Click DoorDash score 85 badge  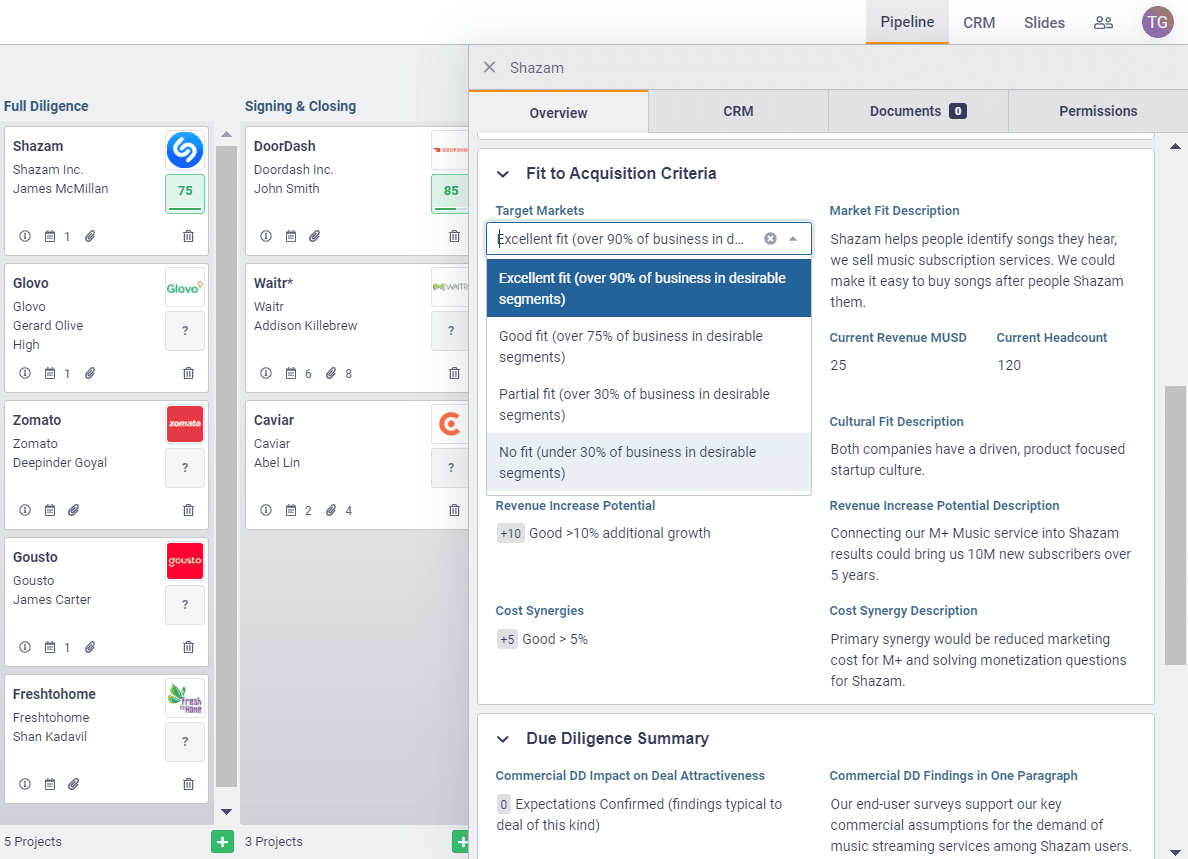click(x=450, y=193)
